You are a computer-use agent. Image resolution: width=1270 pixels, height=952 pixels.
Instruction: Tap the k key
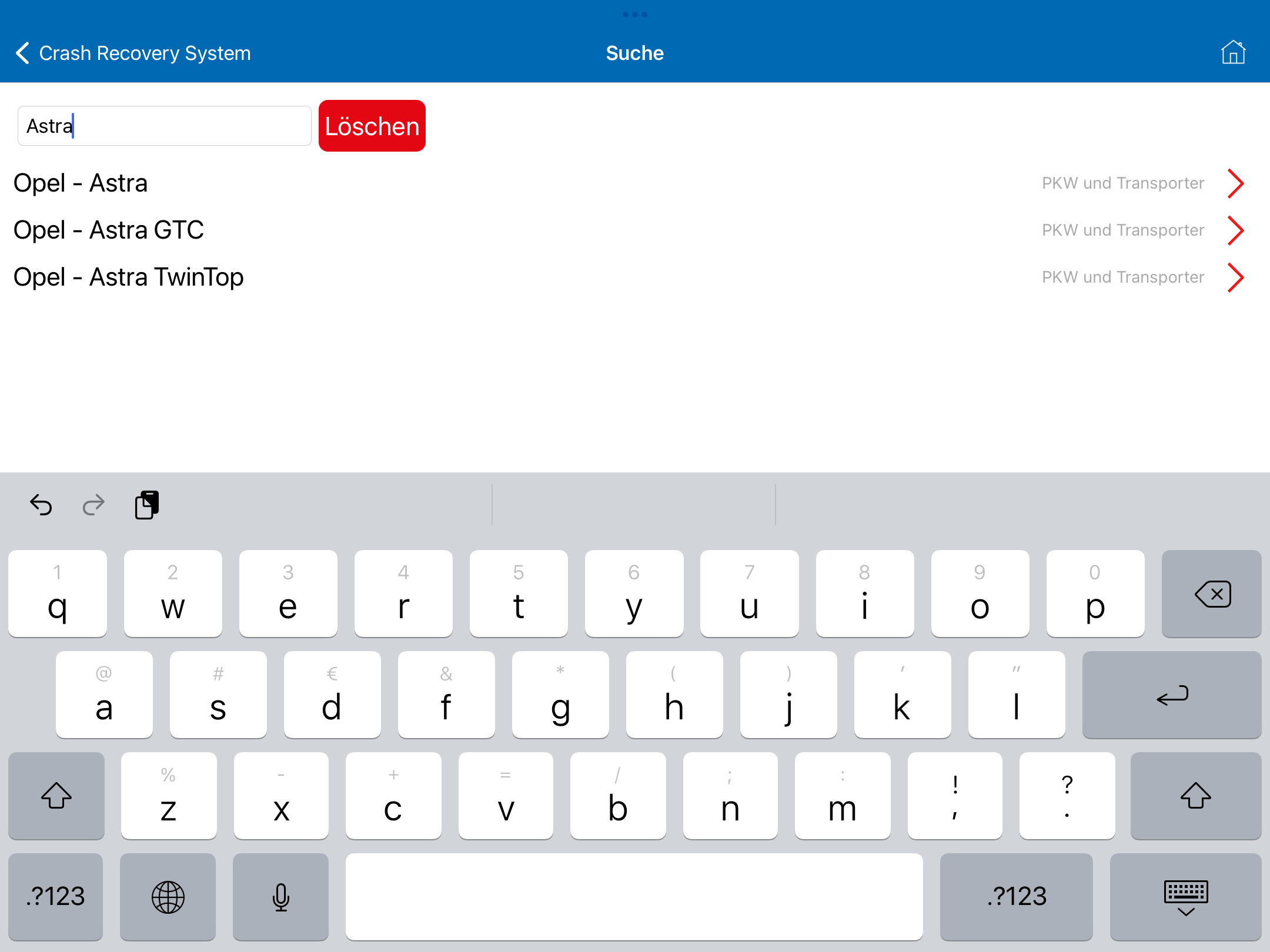click(x=903, y=695)
